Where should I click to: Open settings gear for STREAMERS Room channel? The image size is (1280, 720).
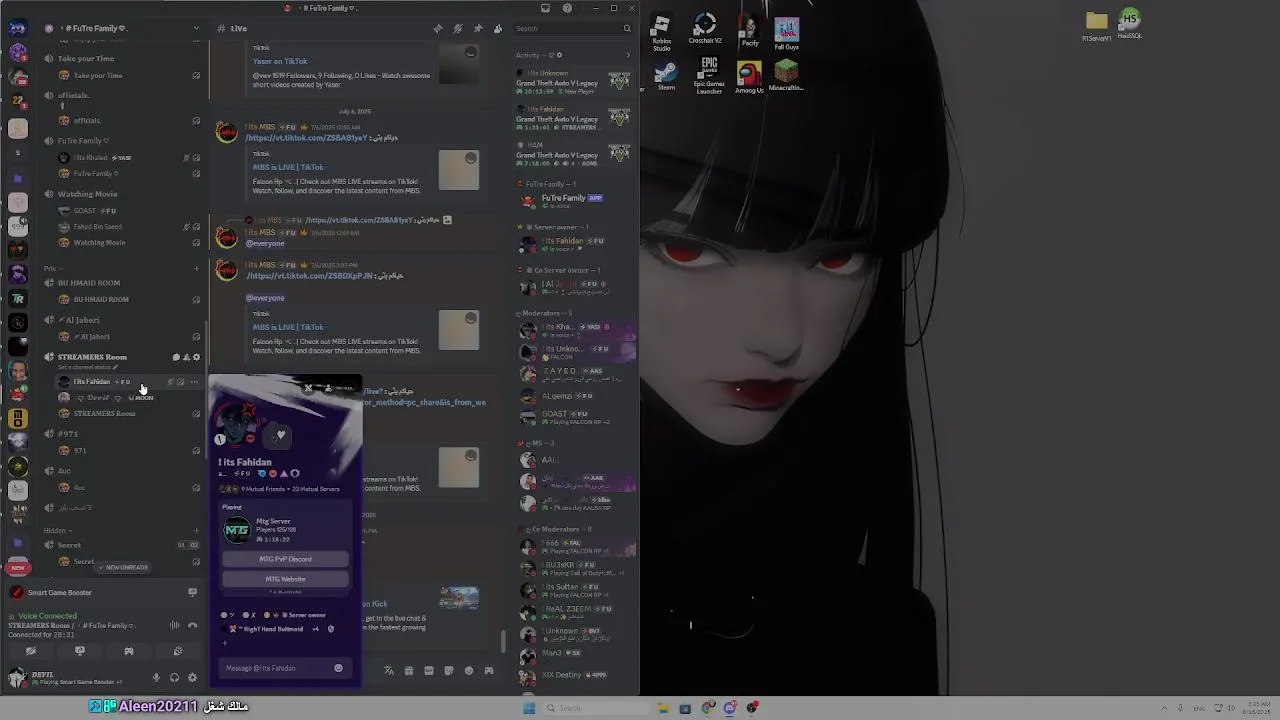pos(196,357)
